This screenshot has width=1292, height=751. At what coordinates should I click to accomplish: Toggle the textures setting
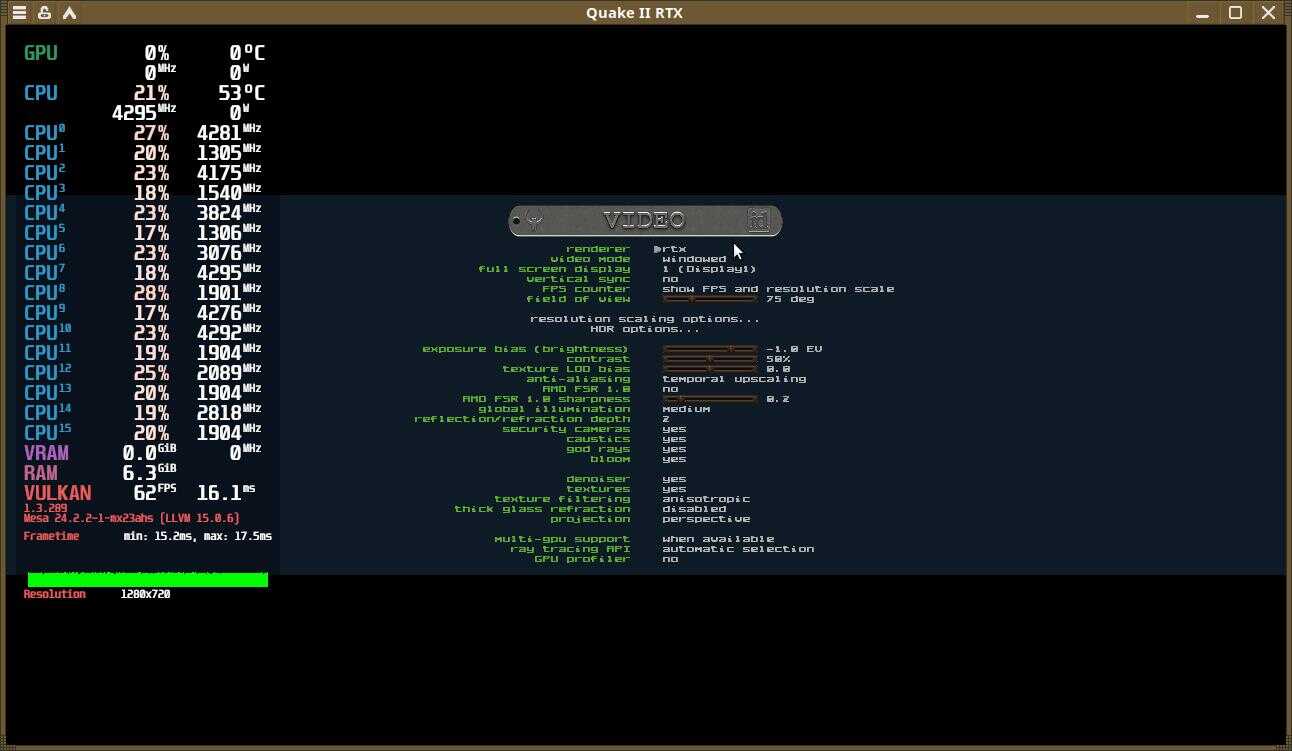point(674,489)
